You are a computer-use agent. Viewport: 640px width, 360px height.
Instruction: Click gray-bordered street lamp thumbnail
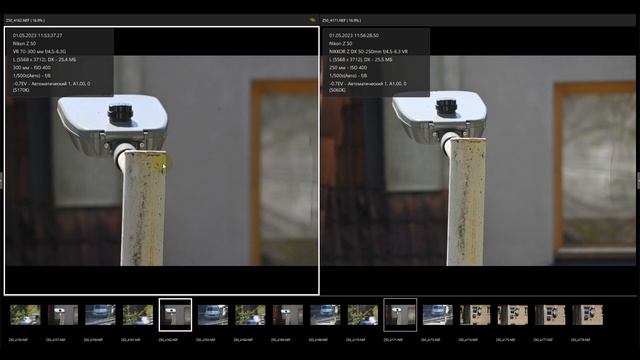pos(400,315)
